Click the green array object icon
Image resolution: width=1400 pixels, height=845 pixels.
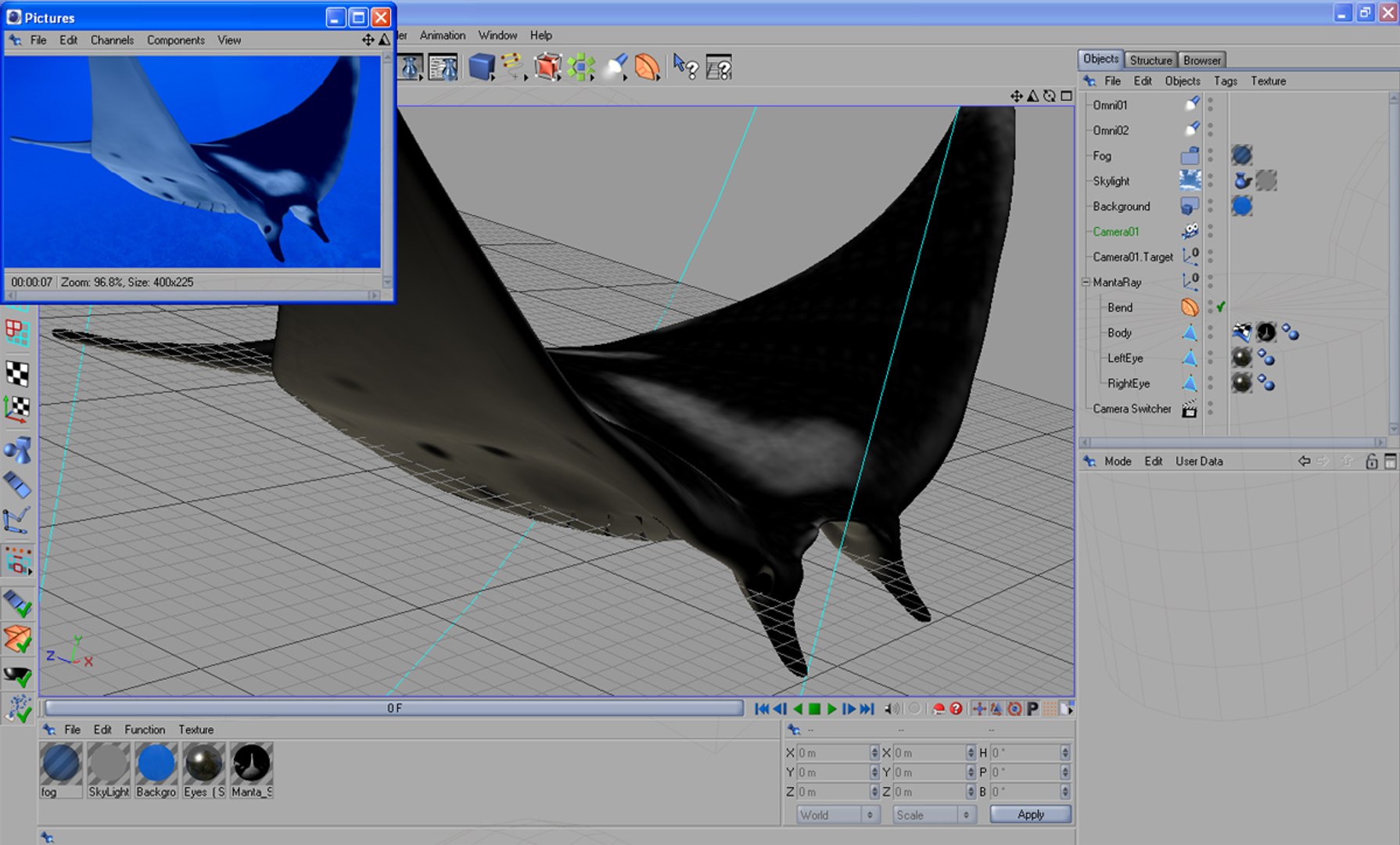point(581,67)
